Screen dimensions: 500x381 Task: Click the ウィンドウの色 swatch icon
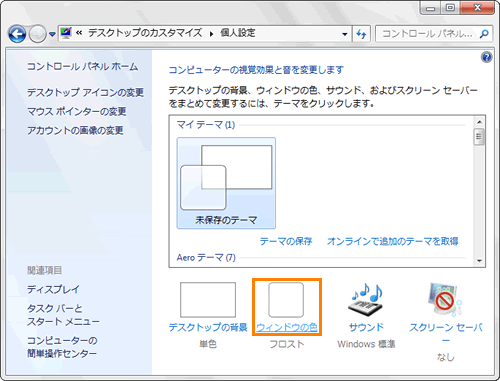click(x=286, y=300)
